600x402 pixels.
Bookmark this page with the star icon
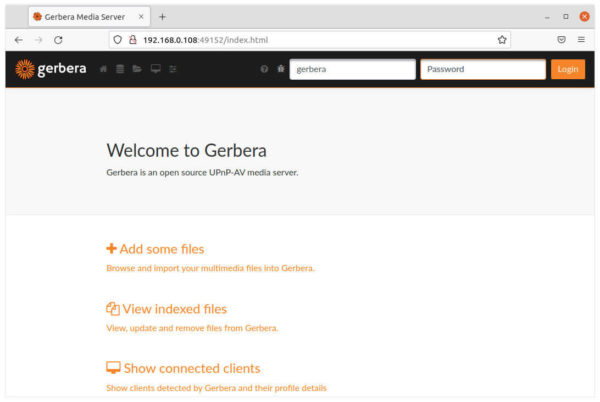(x=502, y=40)
